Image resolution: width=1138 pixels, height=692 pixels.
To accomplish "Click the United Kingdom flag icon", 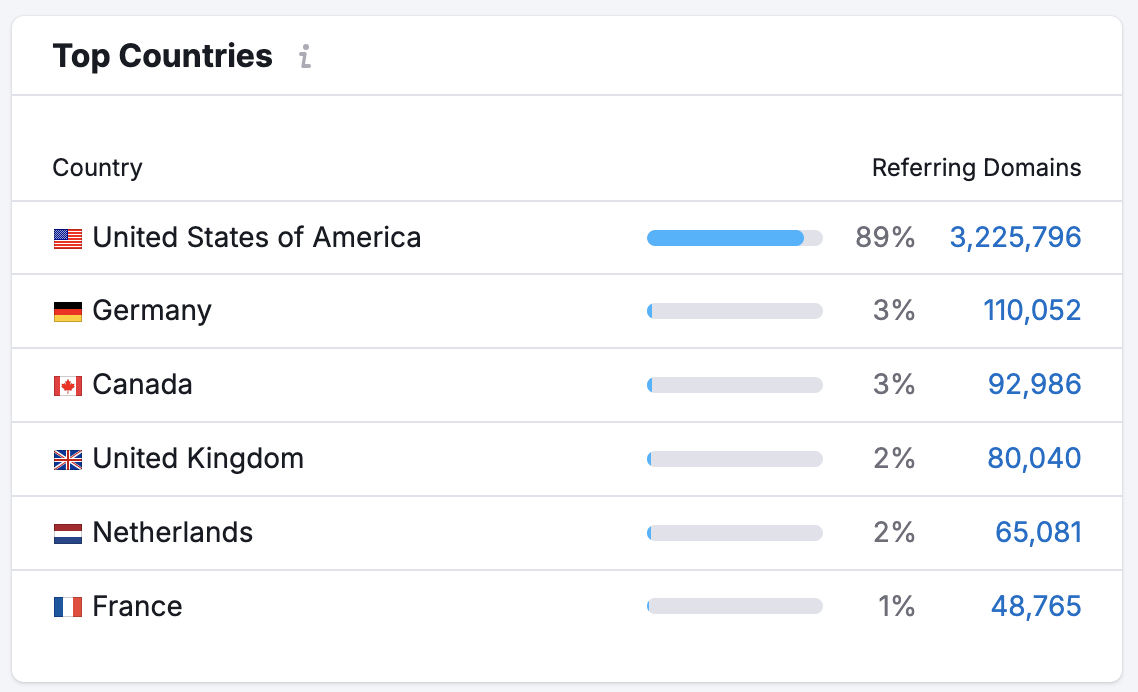I will (66, 458).
